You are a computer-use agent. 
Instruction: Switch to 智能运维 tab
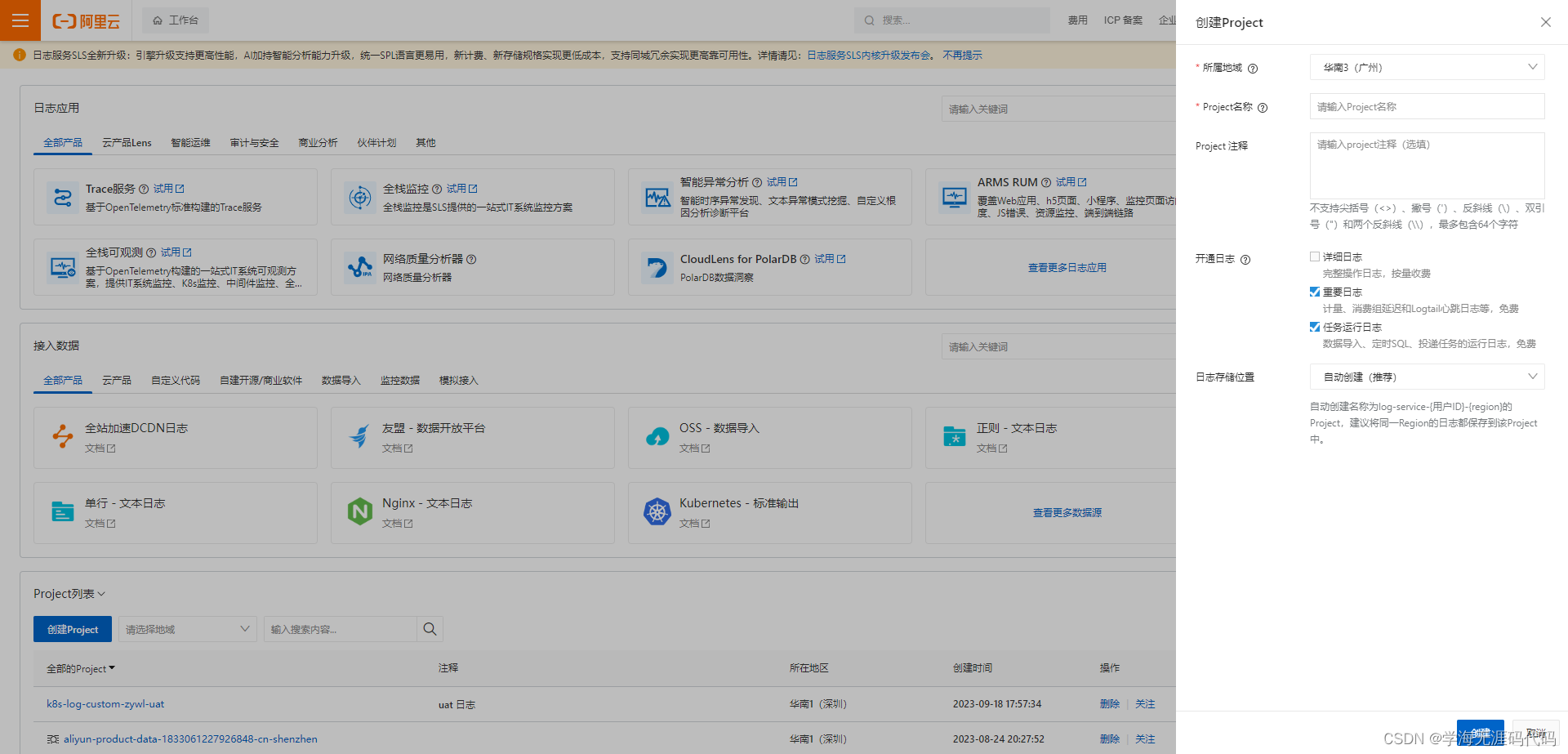tap(190, 142)
